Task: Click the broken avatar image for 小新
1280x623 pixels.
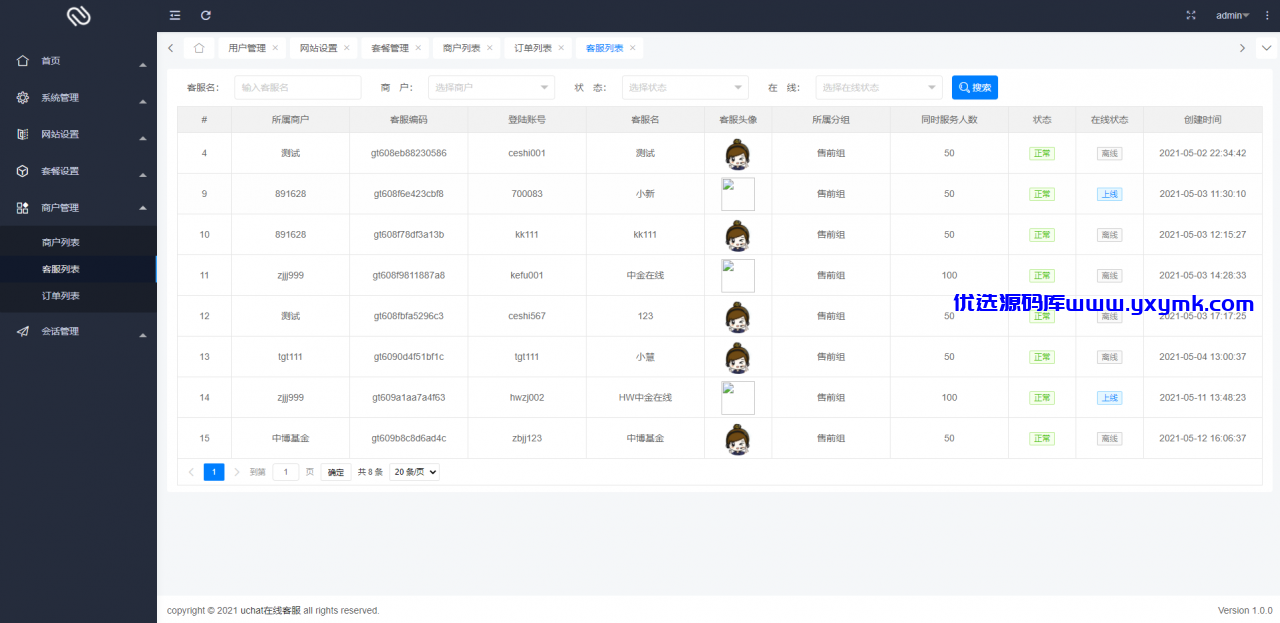Action: tap(738, 194)
